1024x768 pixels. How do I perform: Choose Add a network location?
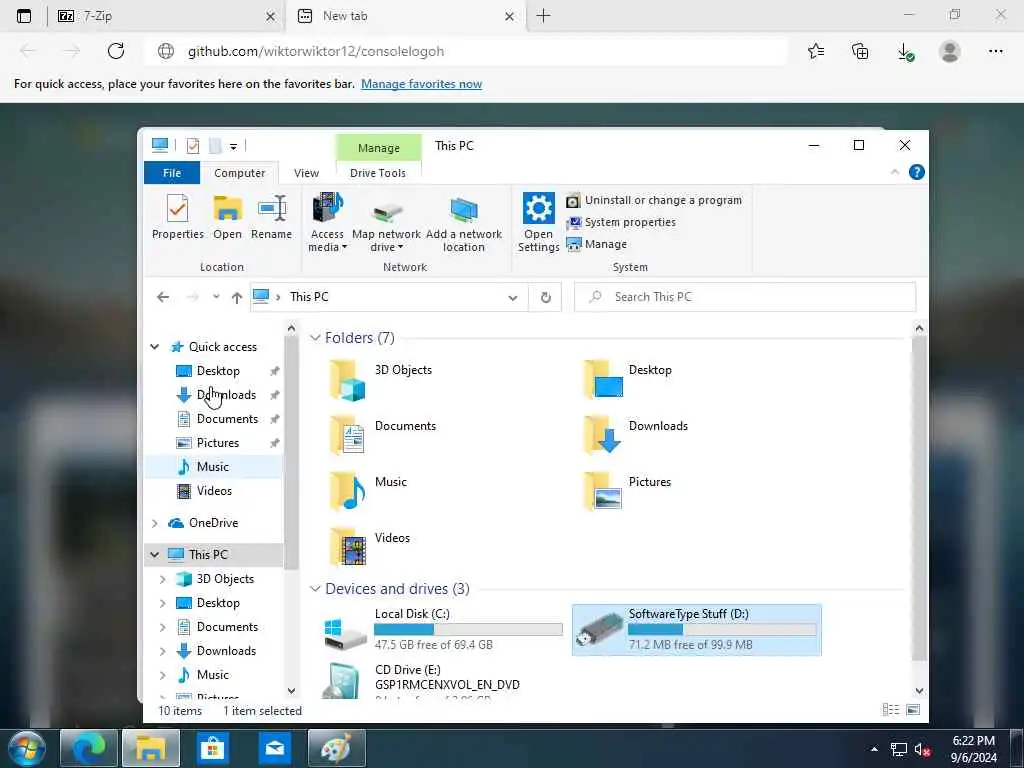click(x=464, y=223)
